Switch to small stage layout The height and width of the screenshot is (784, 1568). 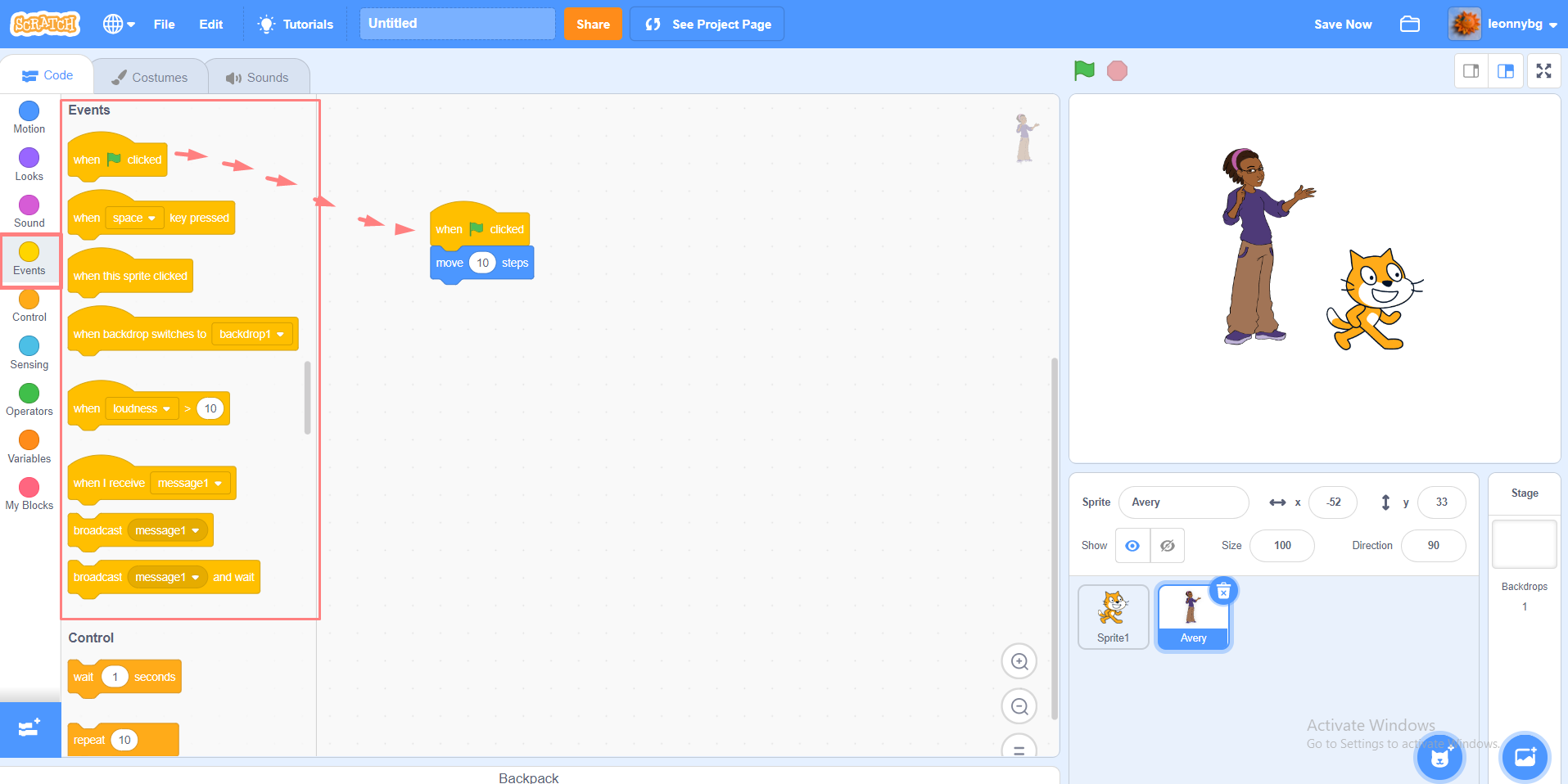1471,71
